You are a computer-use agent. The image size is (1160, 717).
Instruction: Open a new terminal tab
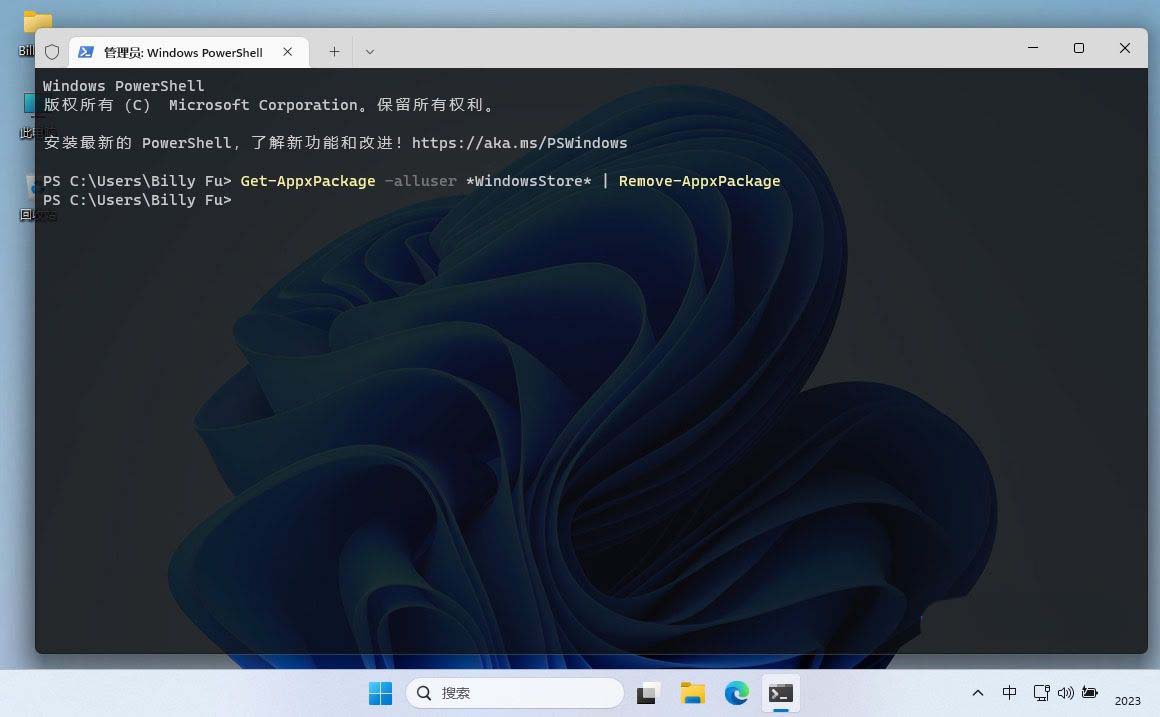point(334,52)
